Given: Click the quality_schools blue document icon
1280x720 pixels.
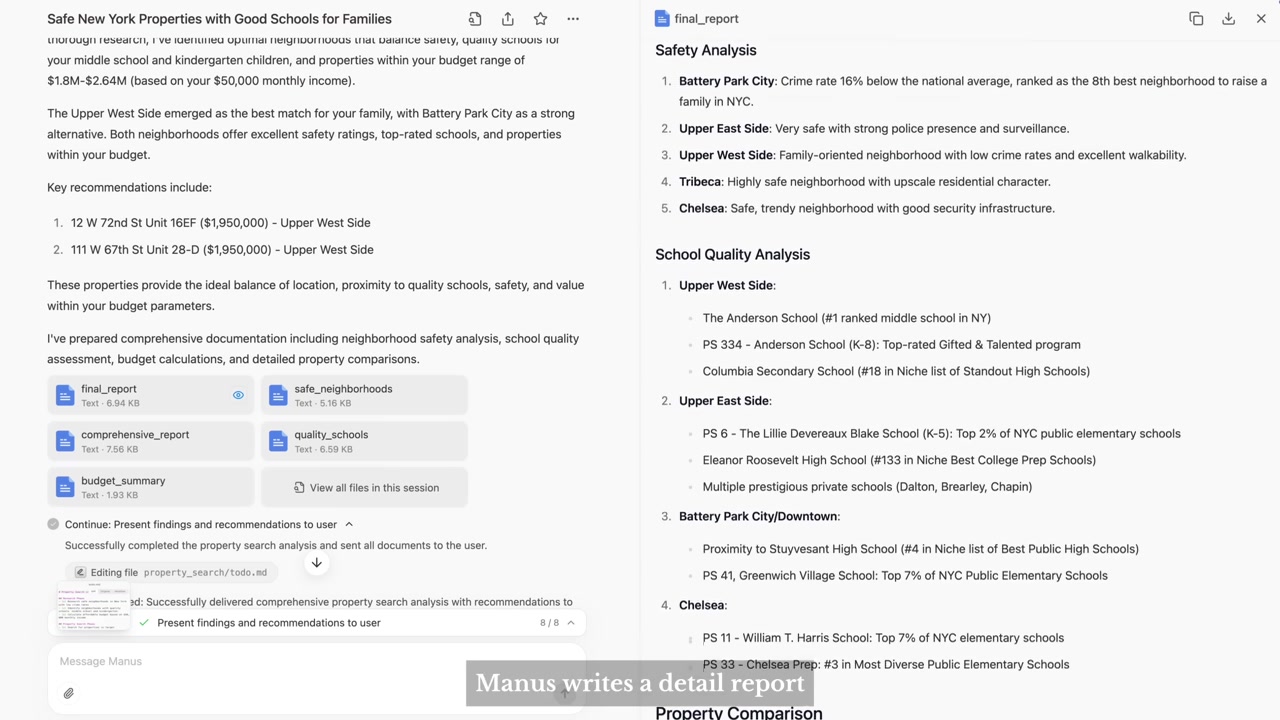Looking at the screenshot, I should 278,441.
